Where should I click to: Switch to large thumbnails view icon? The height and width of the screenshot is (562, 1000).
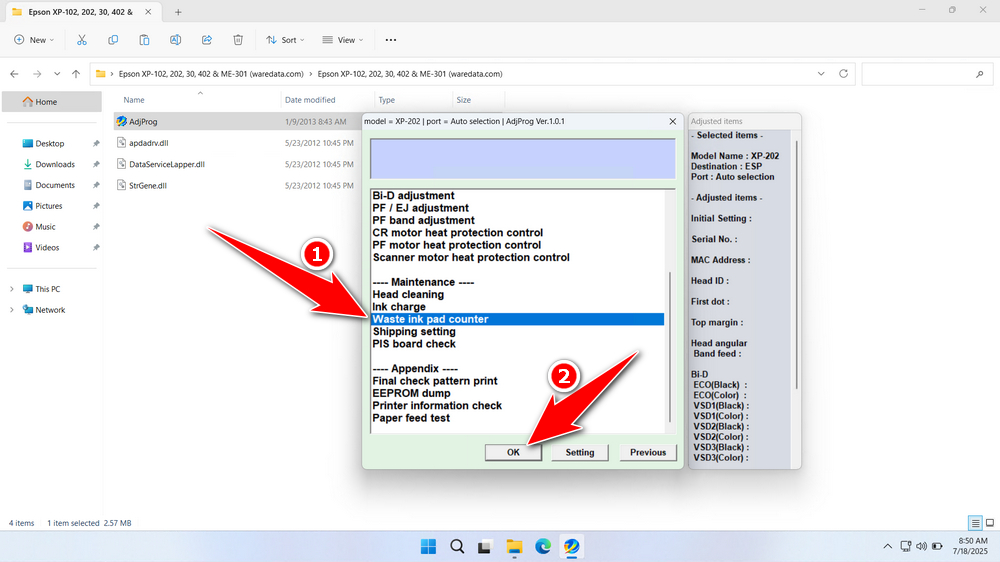990,523
